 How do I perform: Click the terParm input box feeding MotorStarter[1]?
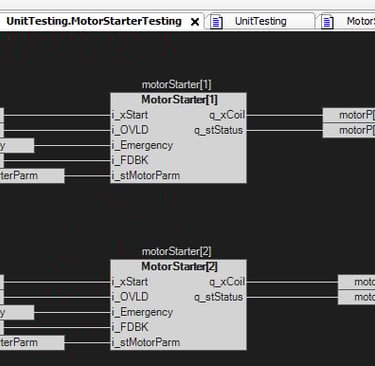[32, 176]
